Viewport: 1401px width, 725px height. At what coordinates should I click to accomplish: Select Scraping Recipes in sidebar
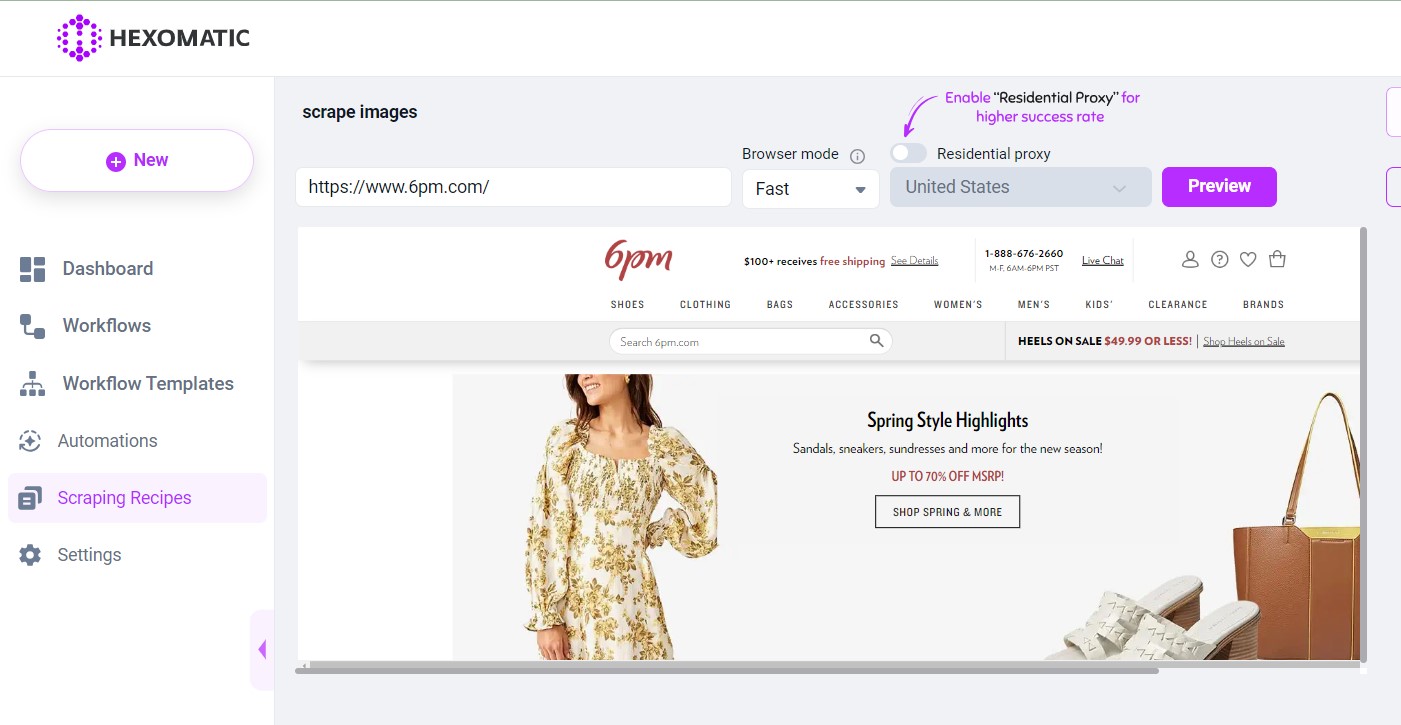coord(124,497)
